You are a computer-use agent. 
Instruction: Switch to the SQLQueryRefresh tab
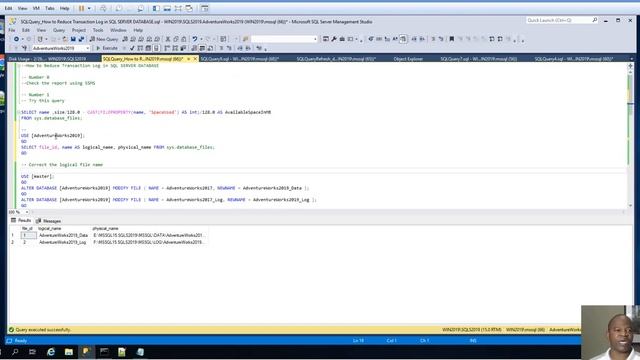(336, 59)
